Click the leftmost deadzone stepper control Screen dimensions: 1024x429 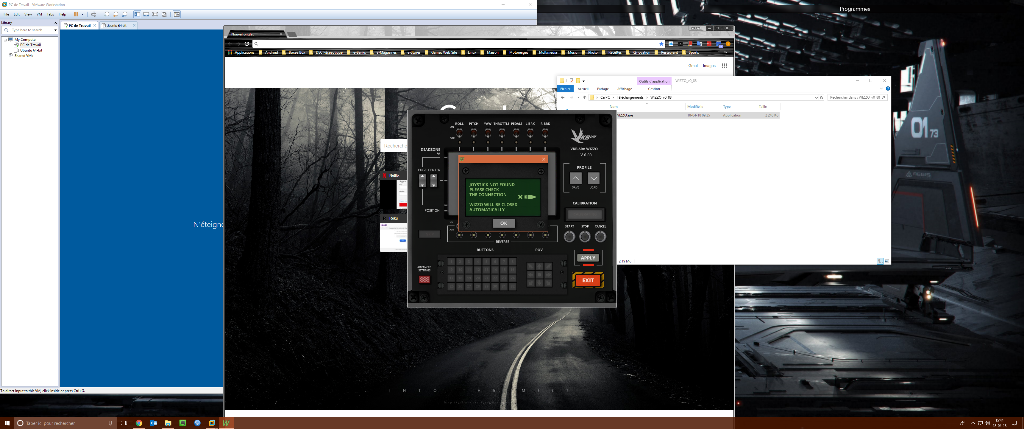click(x=423, y=180)
